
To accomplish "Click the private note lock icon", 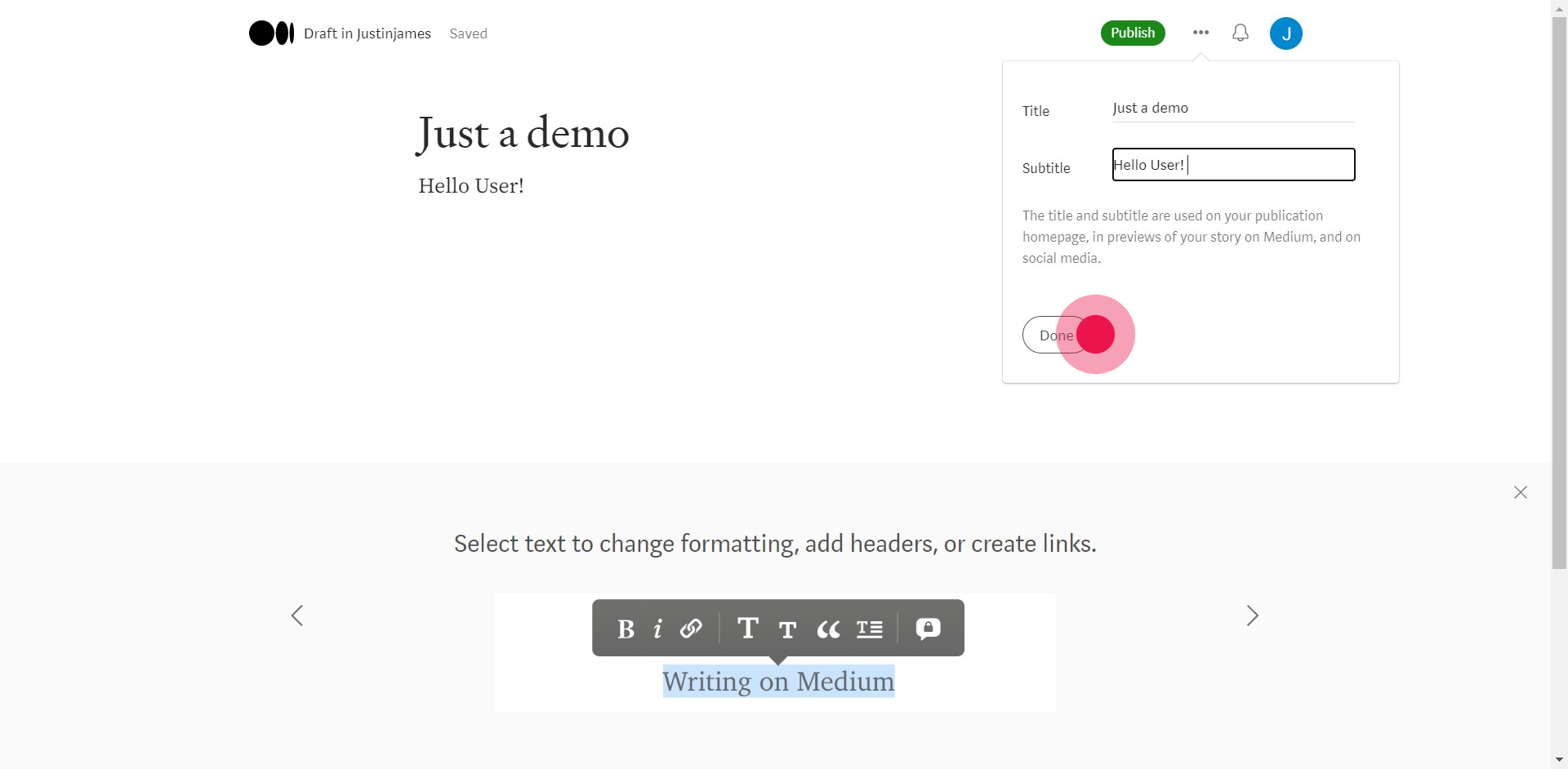I will tap(928, 629).
